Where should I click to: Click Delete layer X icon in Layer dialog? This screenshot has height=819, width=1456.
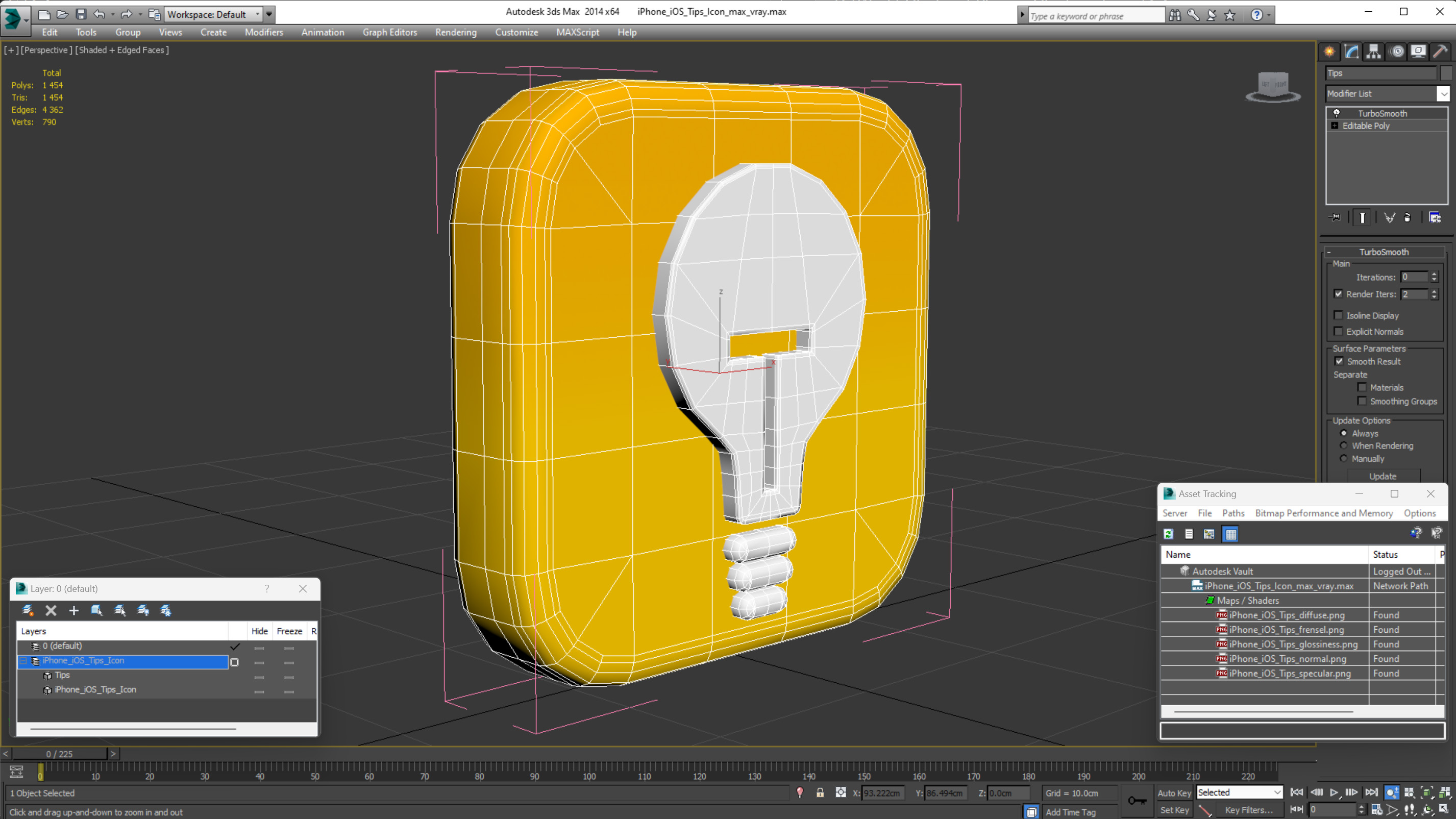coord(51,610)
